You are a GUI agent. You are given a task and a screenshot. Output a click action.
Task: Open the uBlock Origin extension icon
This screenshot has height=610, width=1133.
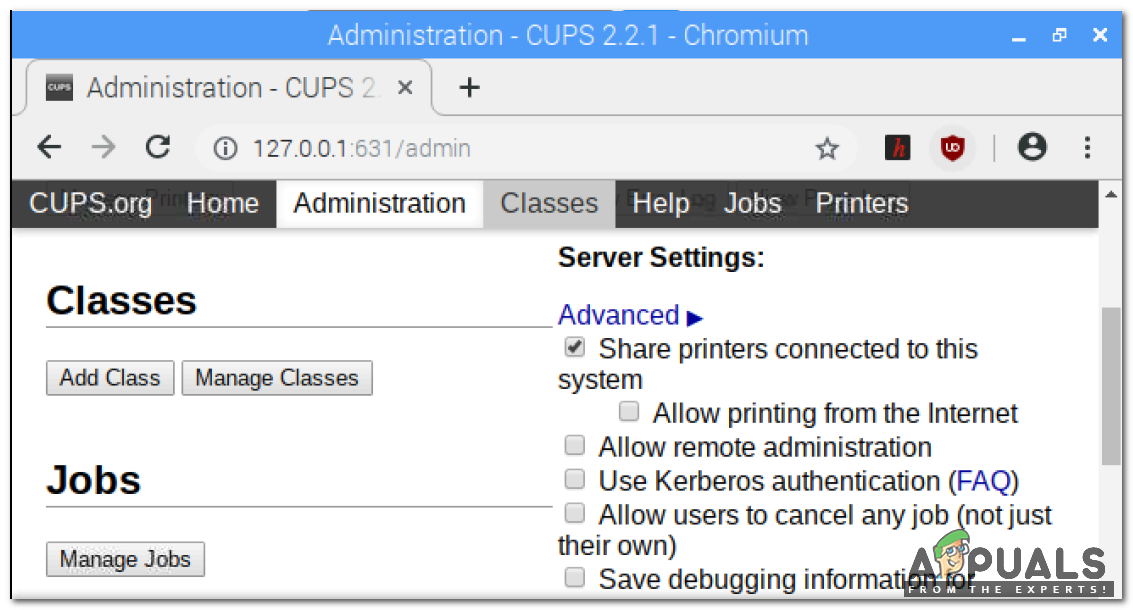pos(952,149)
